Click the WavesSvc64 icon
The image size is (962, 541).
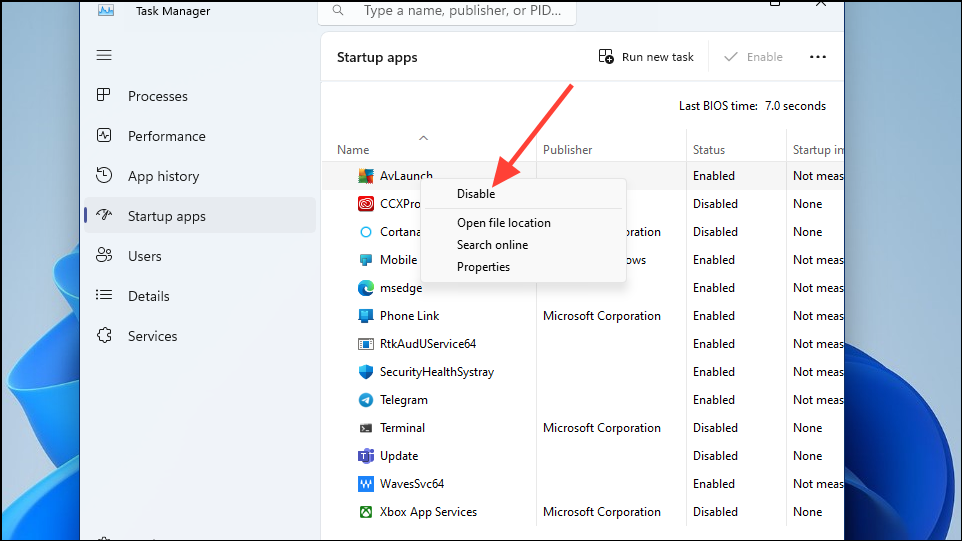click(x=366, y=484)
